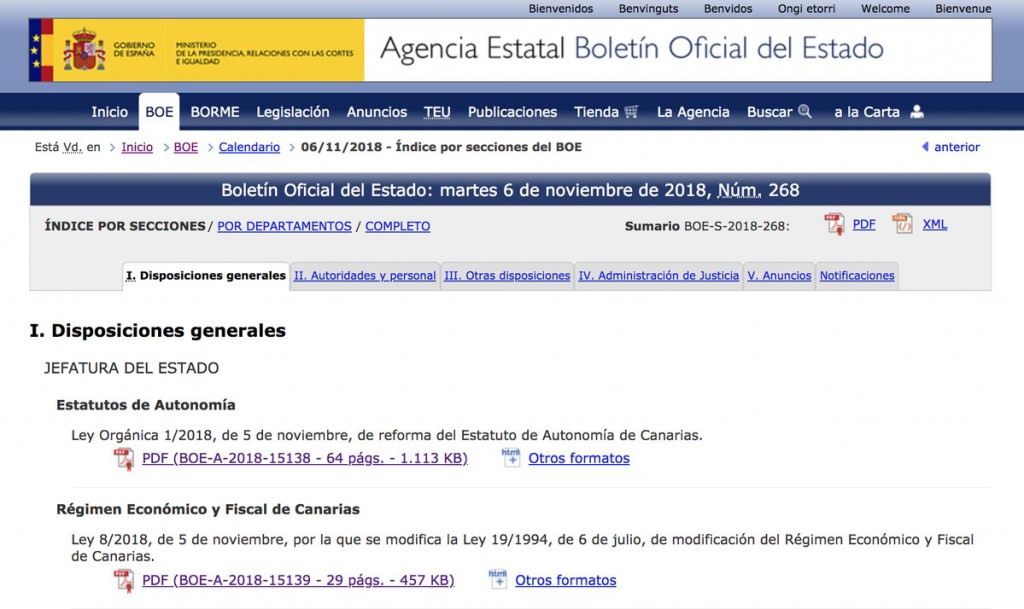Screen dimensions: 1024x609
Task: Open the COMPLETO index link
Action: click(398, 226)
